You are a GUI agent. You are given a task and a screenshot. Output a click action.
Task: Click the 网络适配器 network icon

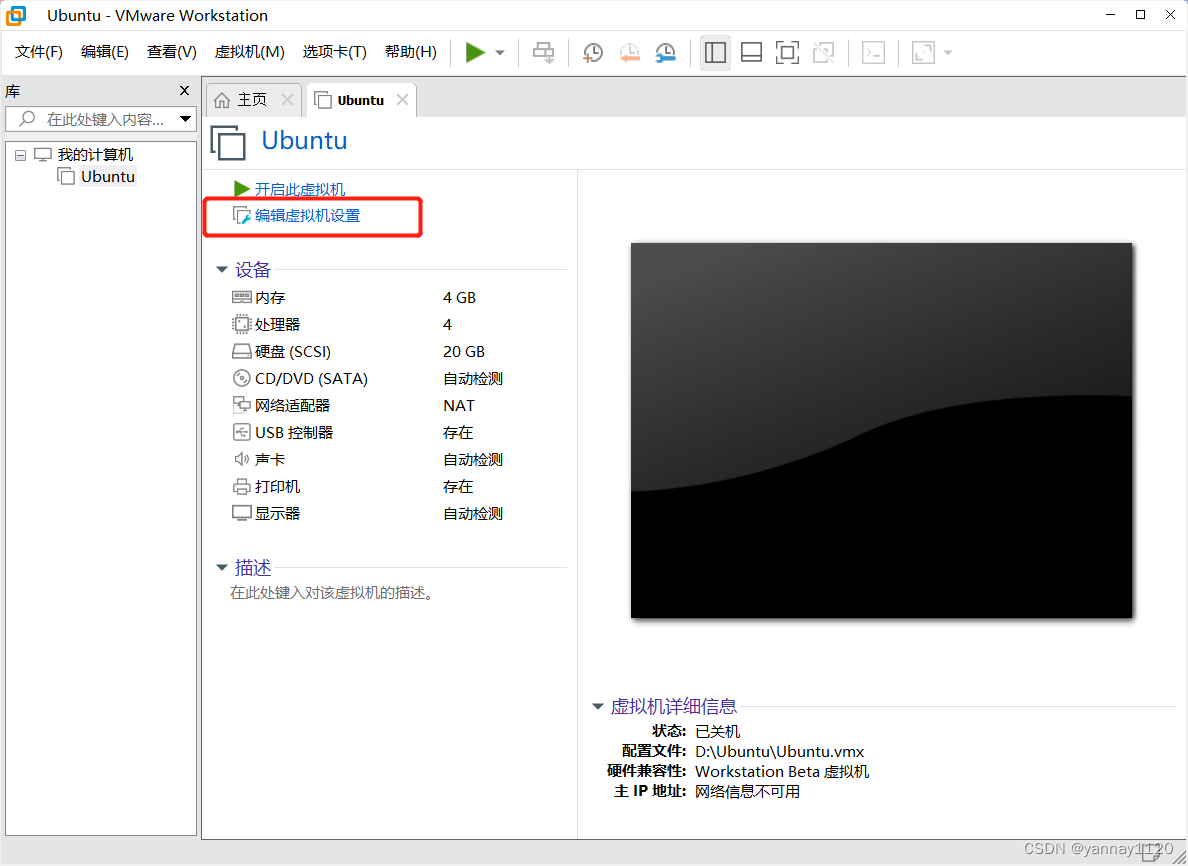coord(241,405)
